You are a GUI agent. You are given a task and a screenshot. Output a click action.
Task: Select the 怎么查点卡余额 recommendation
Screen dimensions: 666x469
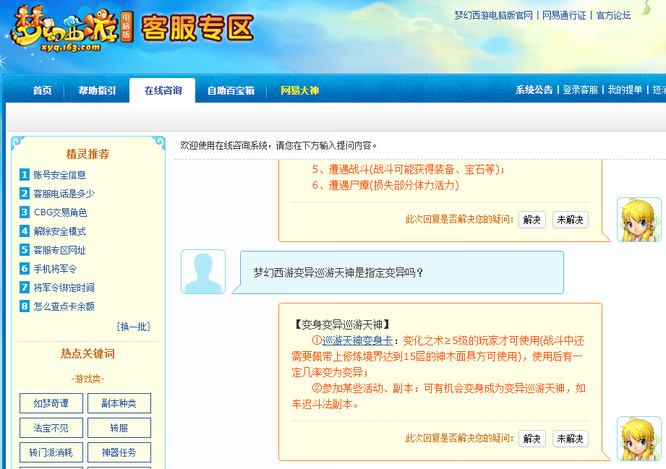[x=64, y=306]
